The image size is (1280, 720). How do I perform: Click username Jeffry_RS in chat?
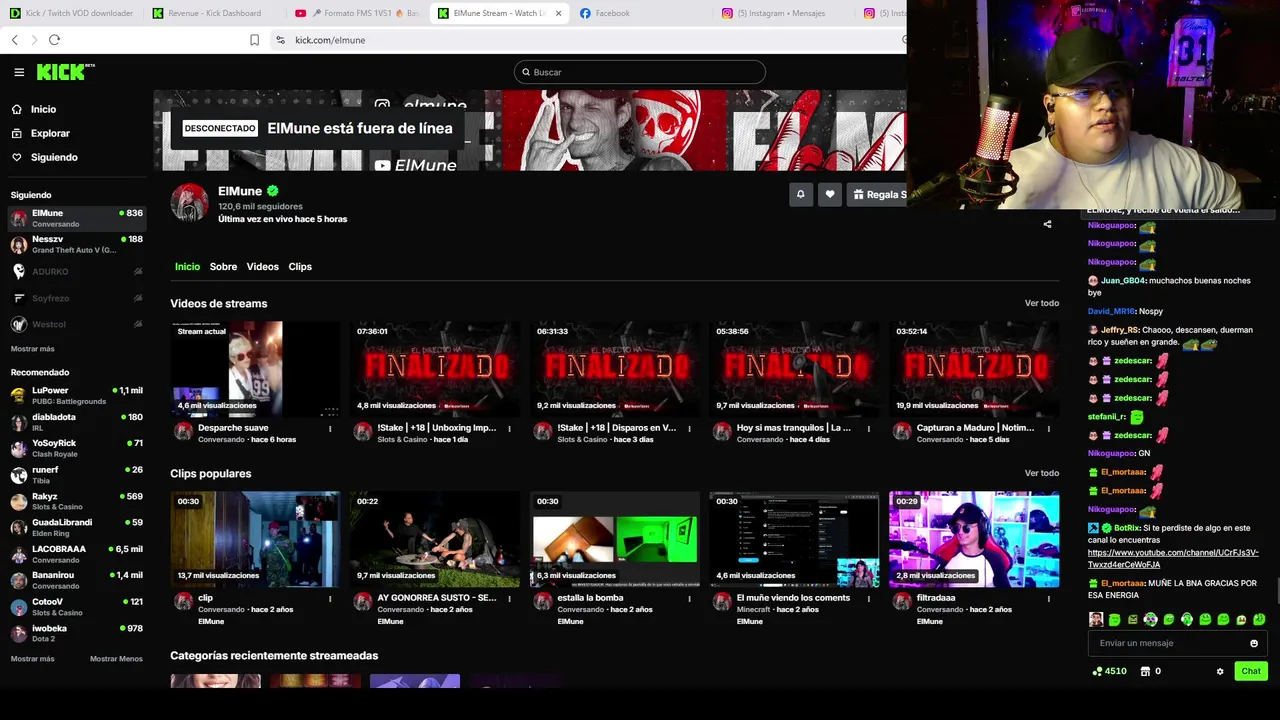pos(1120,330)
